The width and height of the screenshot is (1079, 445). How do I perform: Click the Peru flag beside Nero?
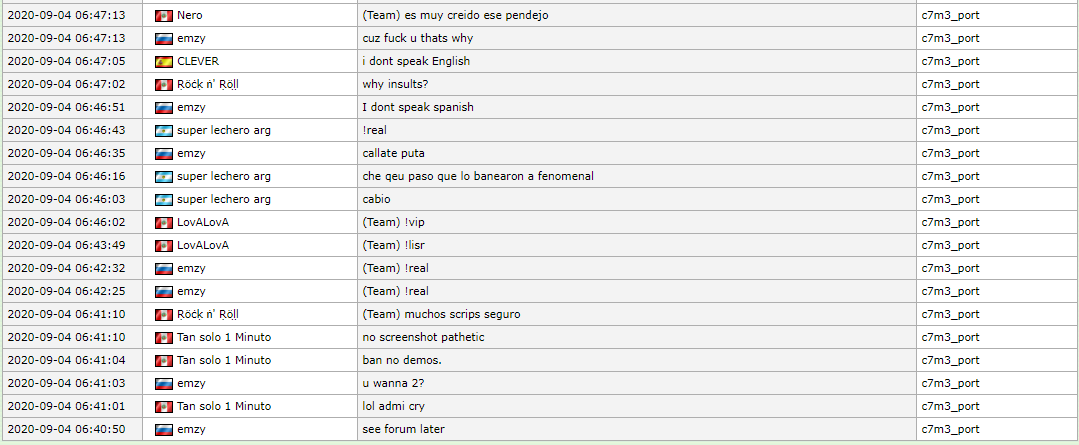[x=164, y=16]
